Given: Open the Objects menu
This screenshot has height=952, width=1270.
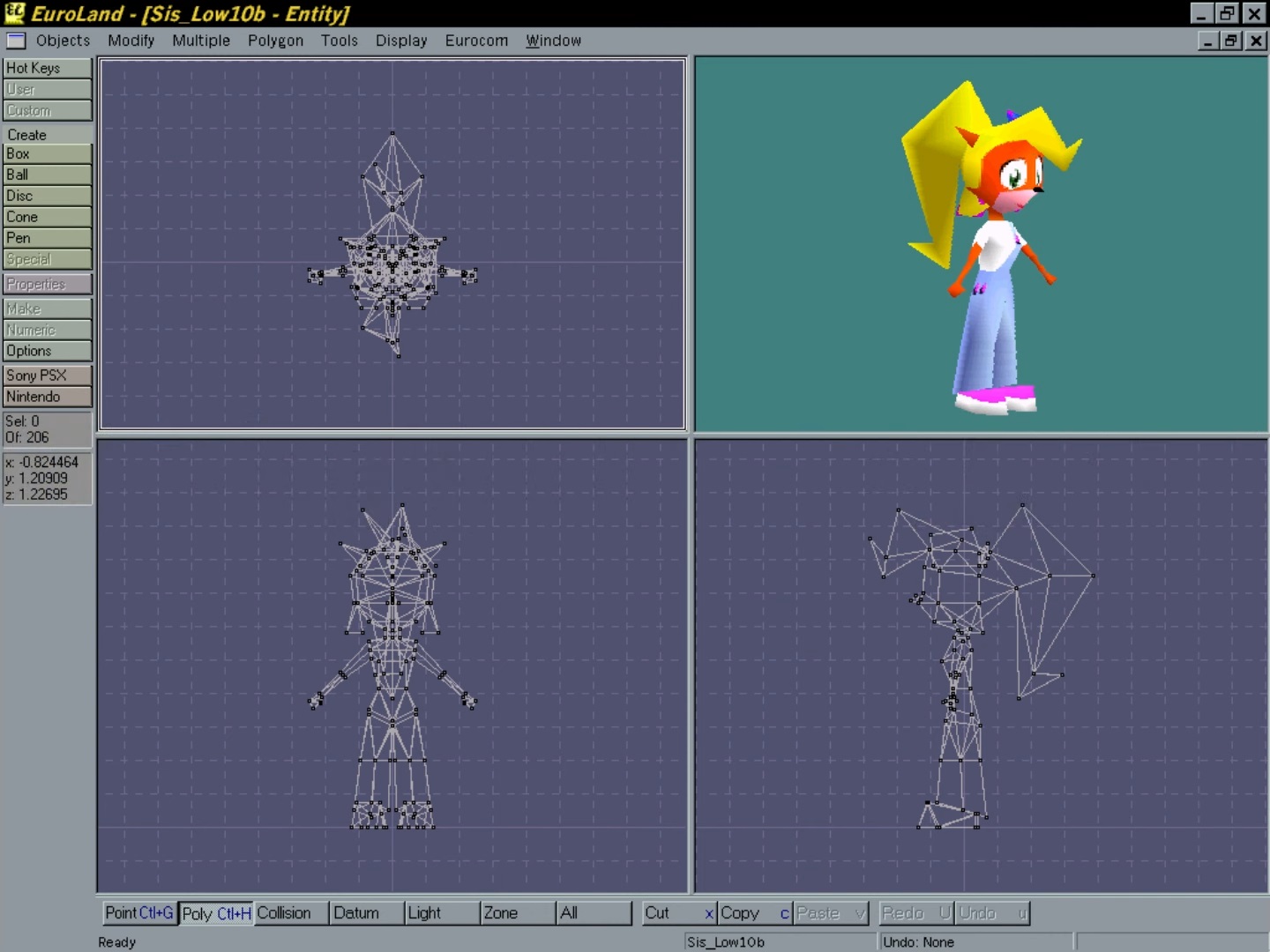Looking at the screenshot, I should click(x=63, y=41).
